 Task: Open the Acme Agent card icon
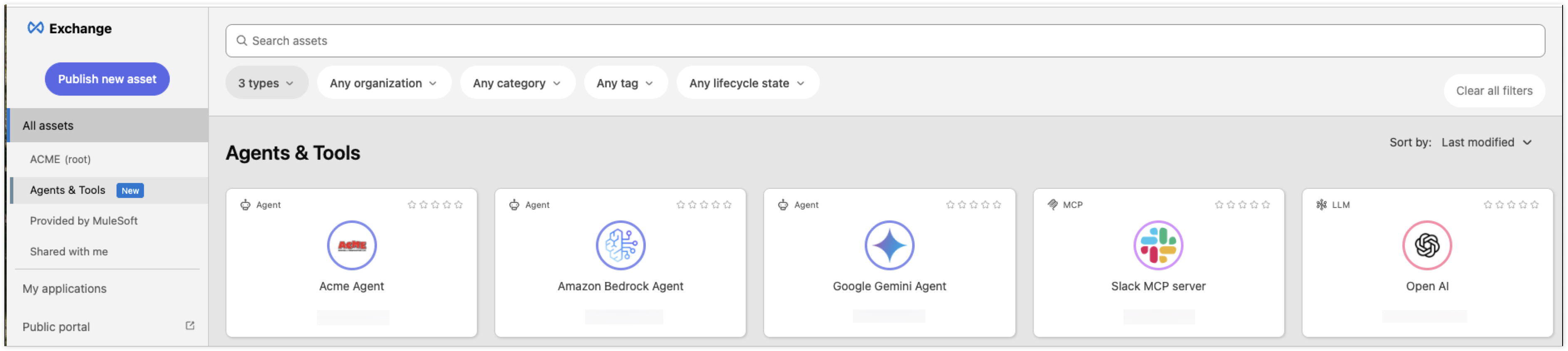351,245
